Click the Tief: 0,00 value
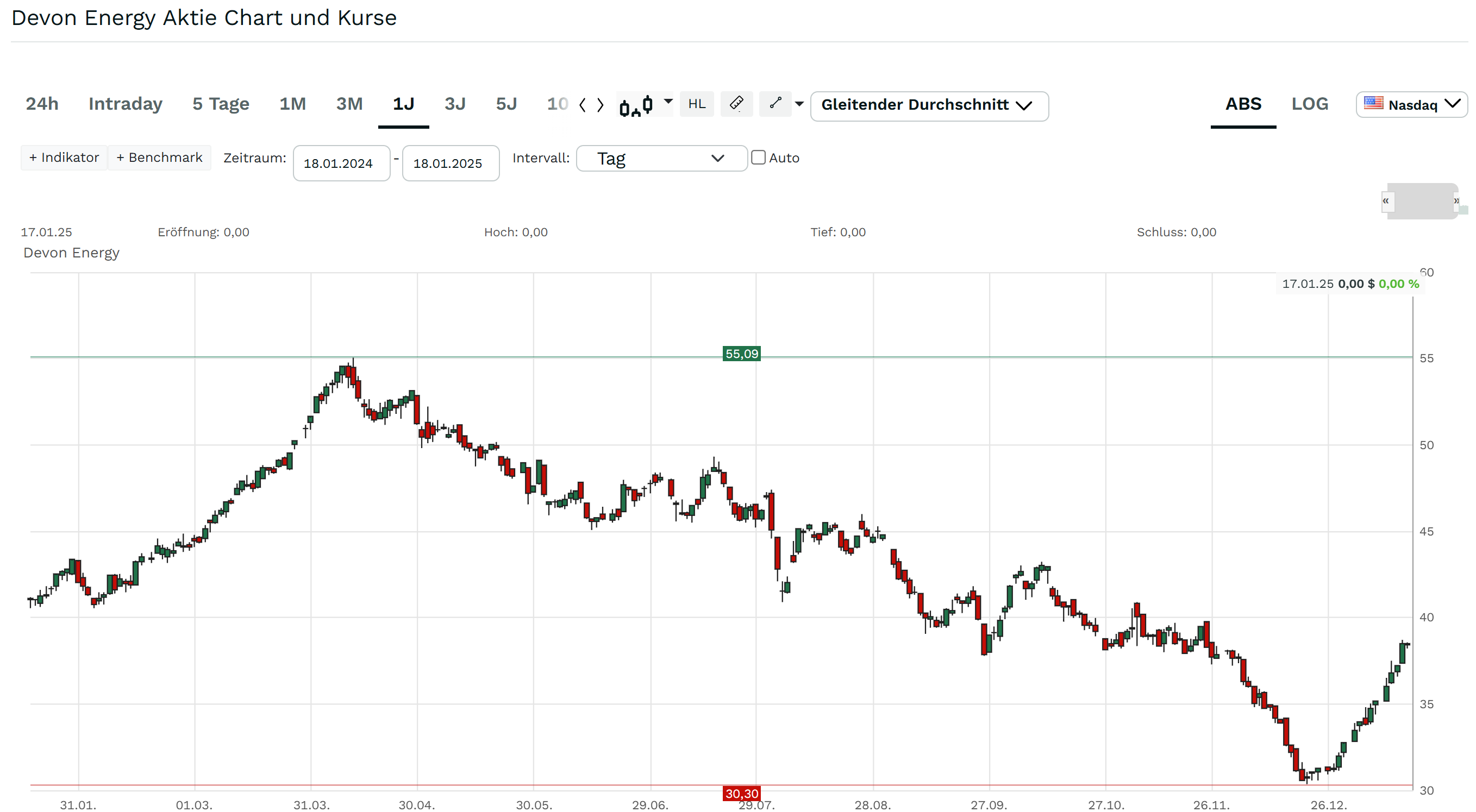Viewport: 1476px width, 812px height. point(837,232)
